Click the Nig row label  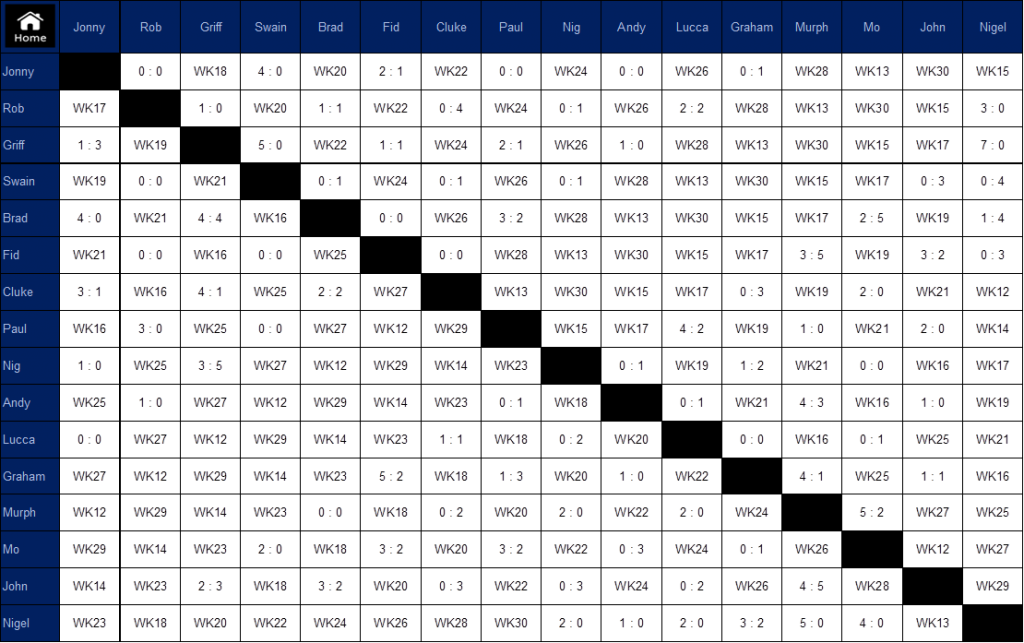[30, 366]
